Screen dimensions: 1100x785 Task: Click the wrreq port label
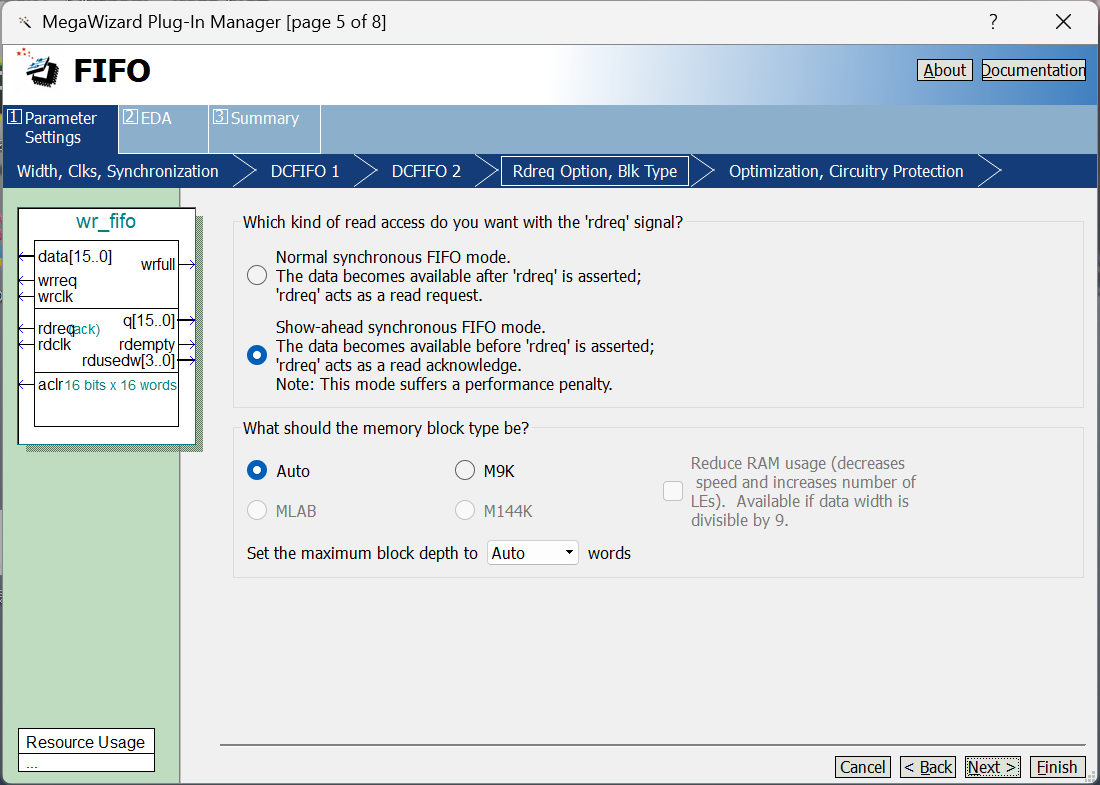(58, 281)
